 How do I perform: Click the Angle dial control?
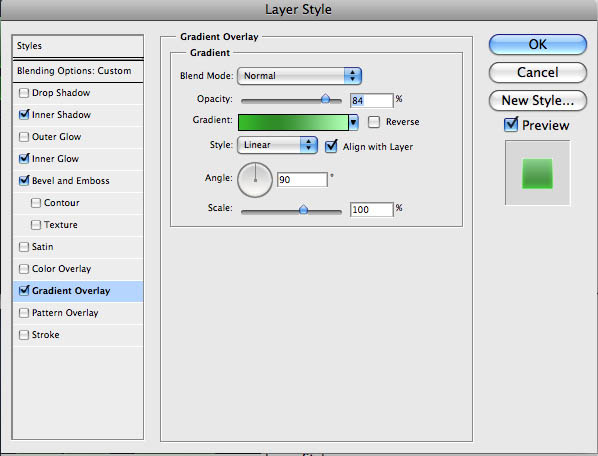pyautogui.click(x=255, y=180)
